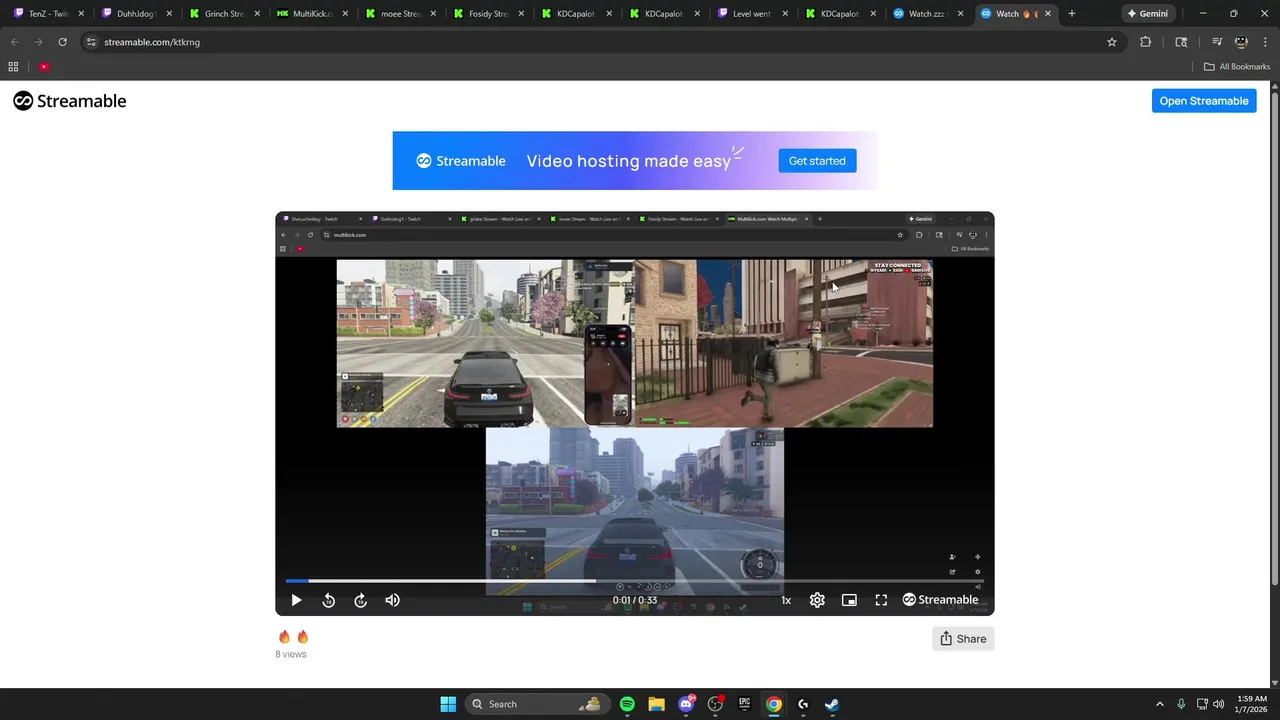
Task: Click the streamable.com address bar
Action: [x=600, y=42]
